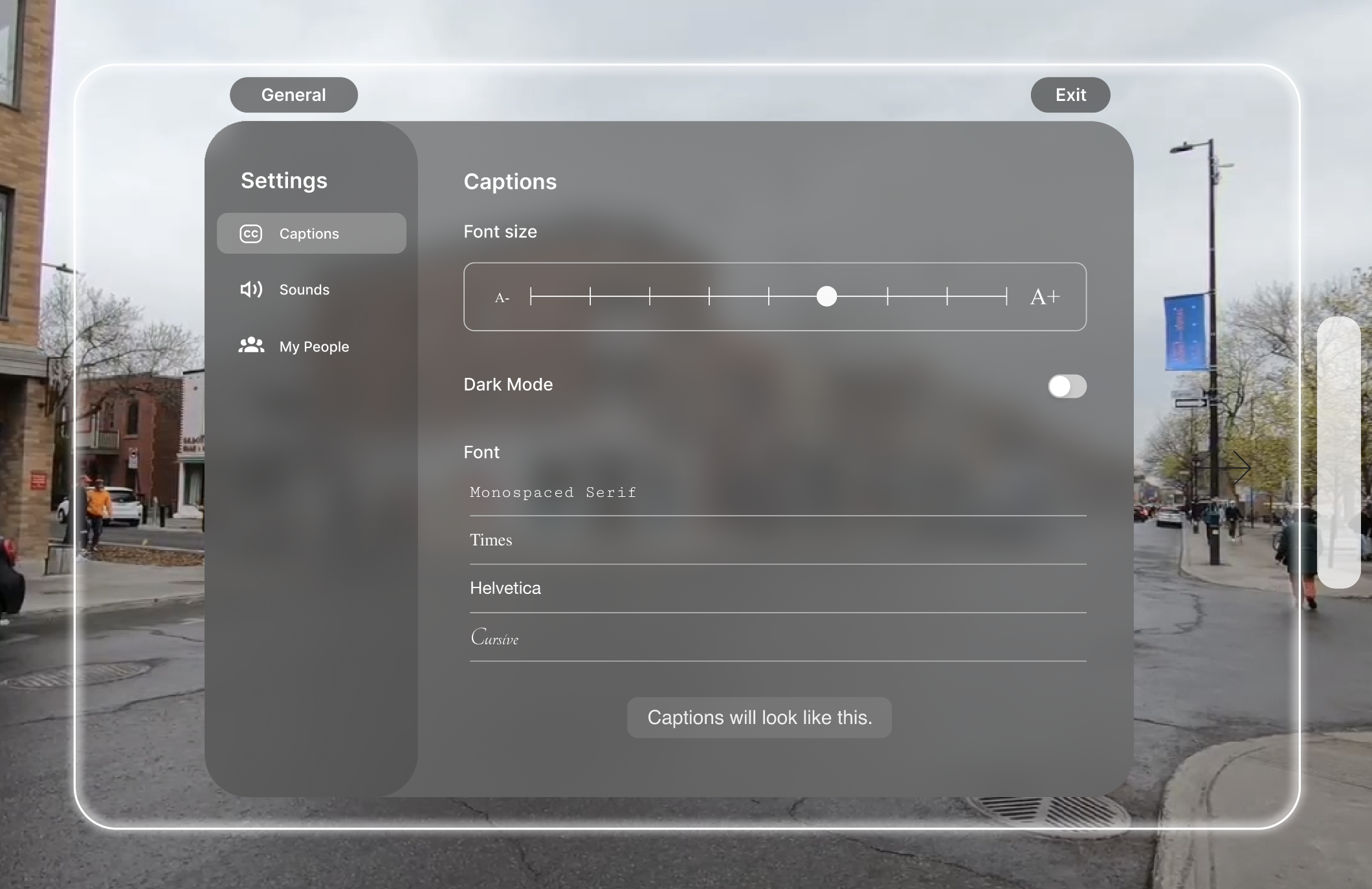Set font size to the smallest tick

point(531,297)
